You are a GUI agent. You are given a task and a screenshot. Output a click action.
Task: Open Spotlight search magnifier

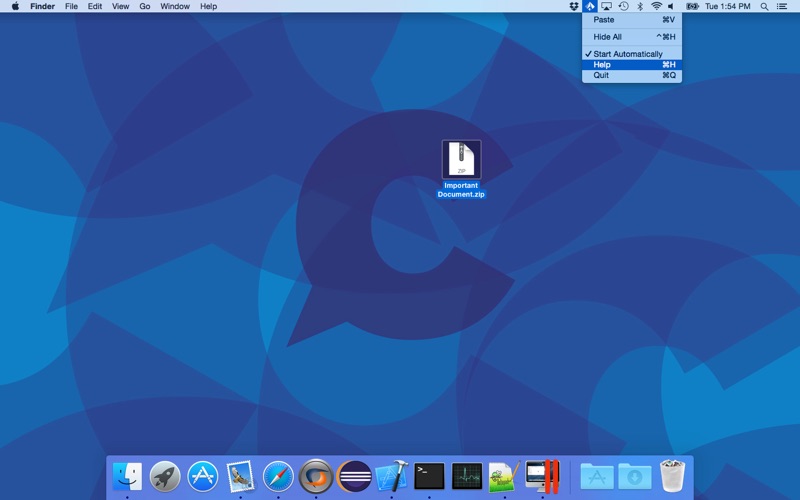pyautogui.click(x=765, y=6)
